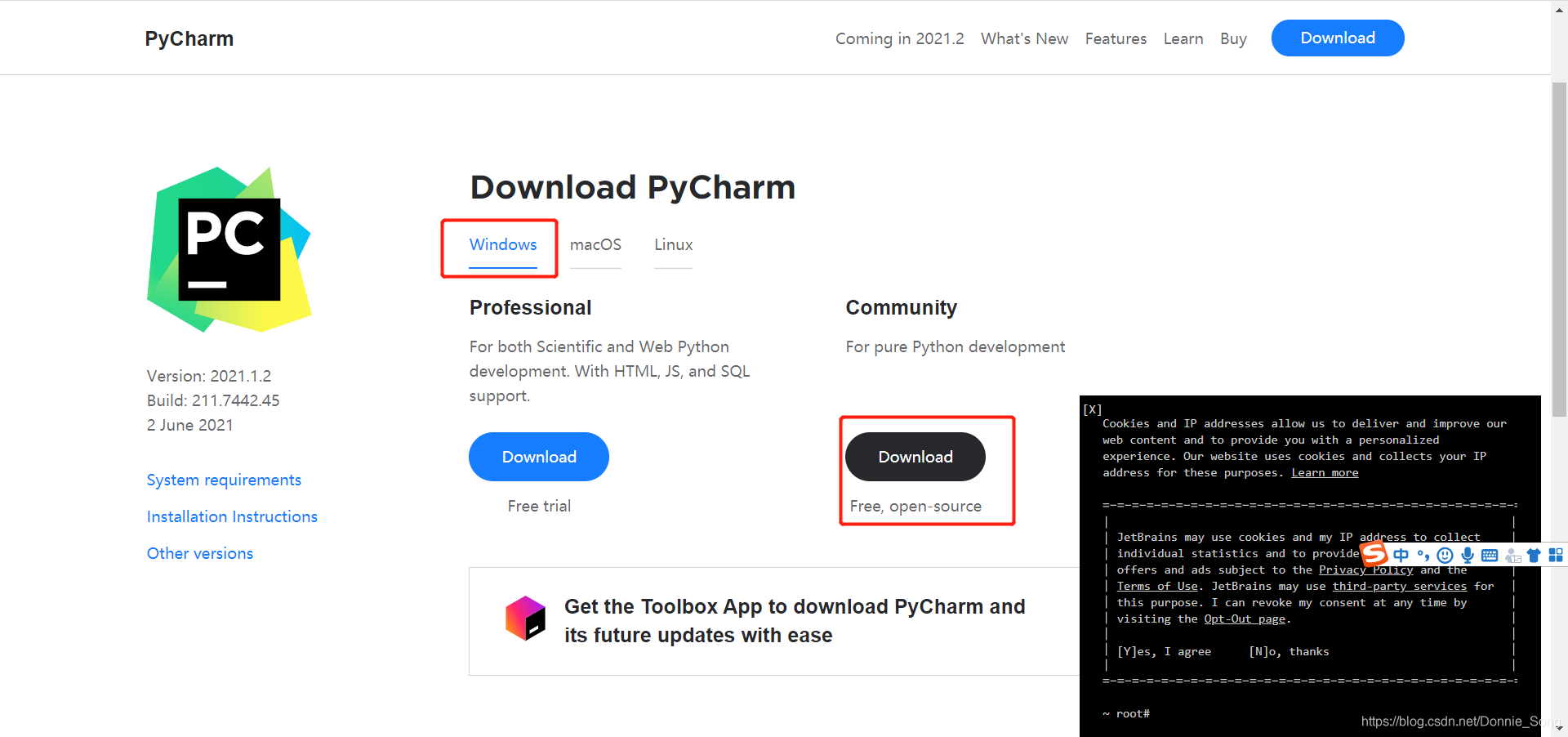Click the Build: 211.7442.45 text

coord(213,400)
